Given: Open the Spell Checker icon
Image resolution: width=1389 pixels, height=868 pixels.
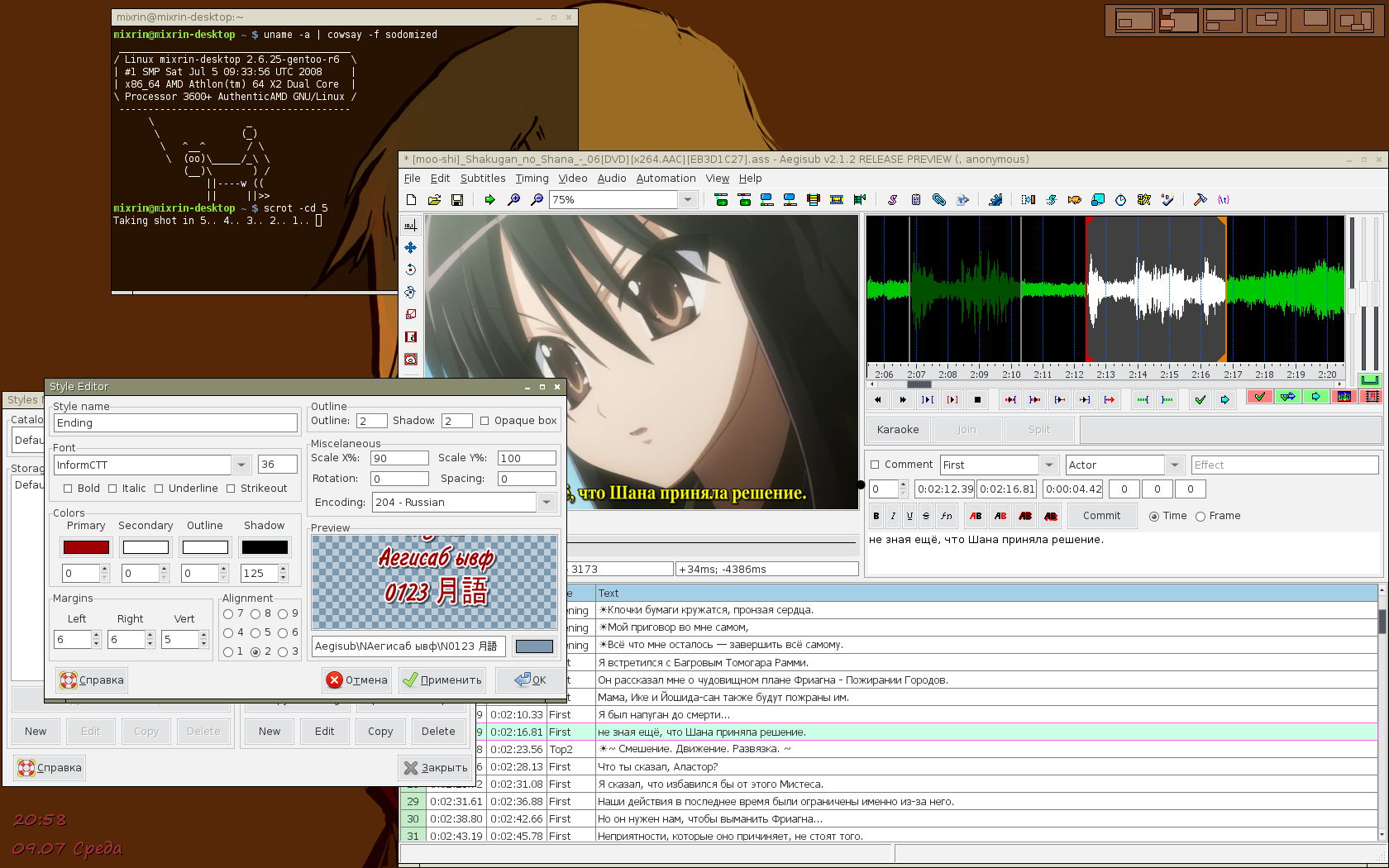Looking at the screenshot, I should pos(1167,199).
